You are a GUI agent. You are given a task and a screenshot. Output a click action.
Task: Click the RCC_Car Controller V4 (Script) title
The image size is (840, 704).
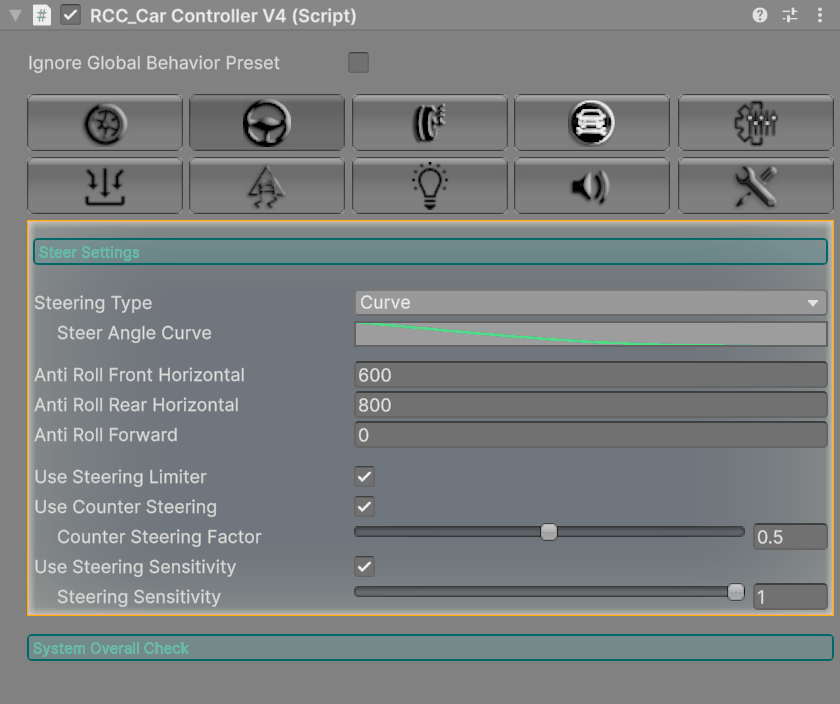pyautogui.click(x=223, y=16)
